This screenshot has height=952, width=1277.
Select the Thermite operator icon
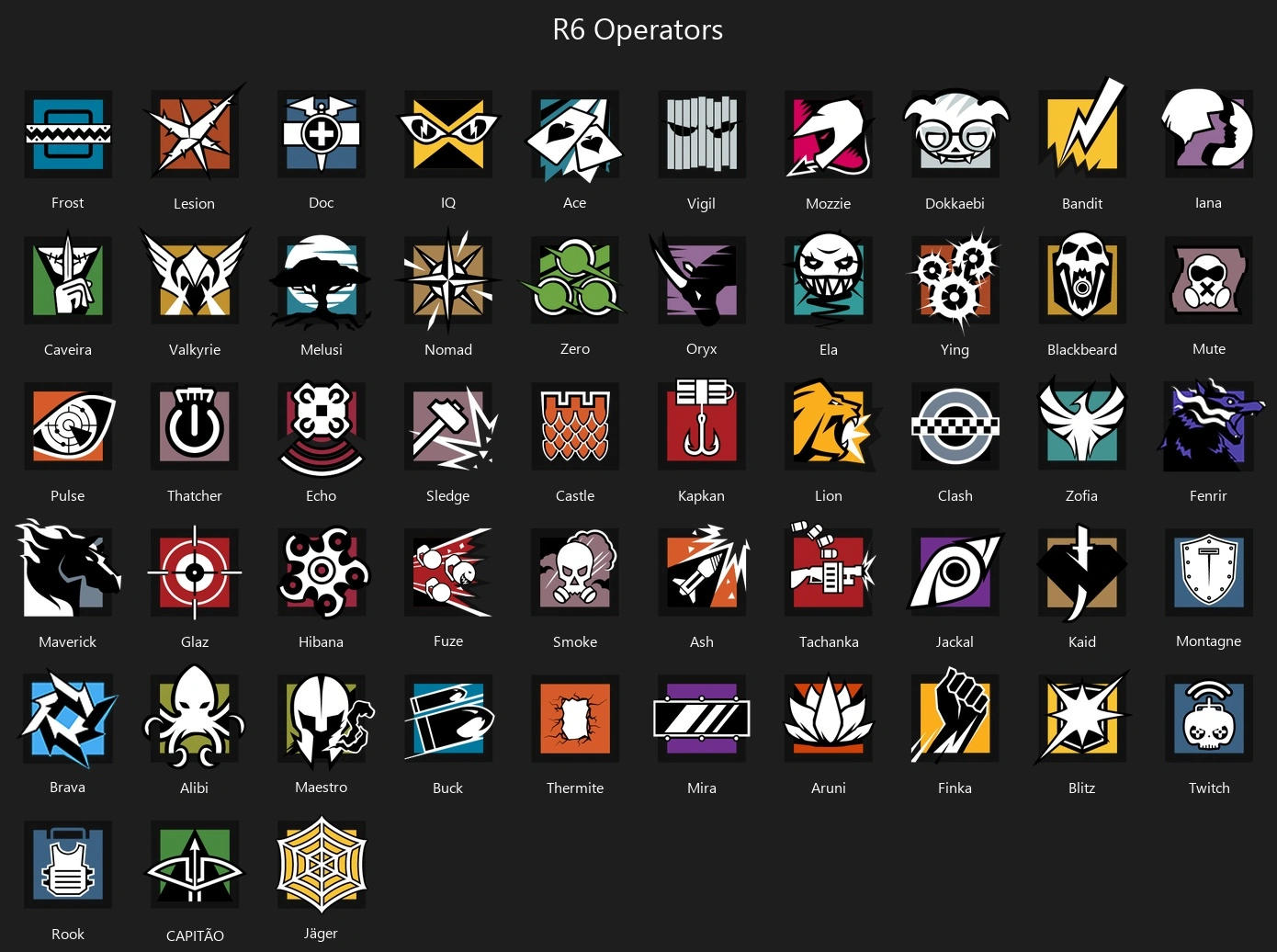pyautogui.click(x=575, y=719)
